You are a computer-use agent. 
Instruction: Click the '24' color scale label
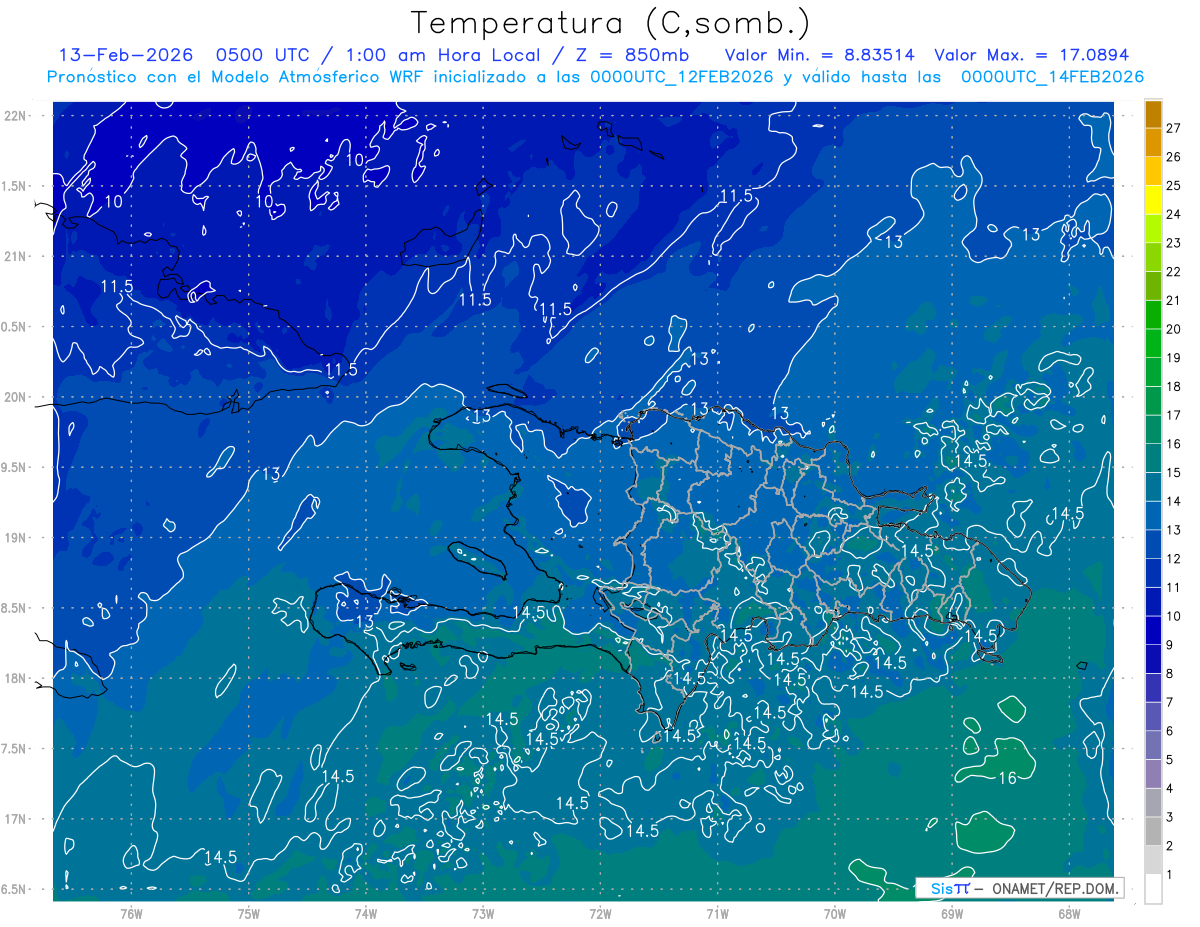1173,214
